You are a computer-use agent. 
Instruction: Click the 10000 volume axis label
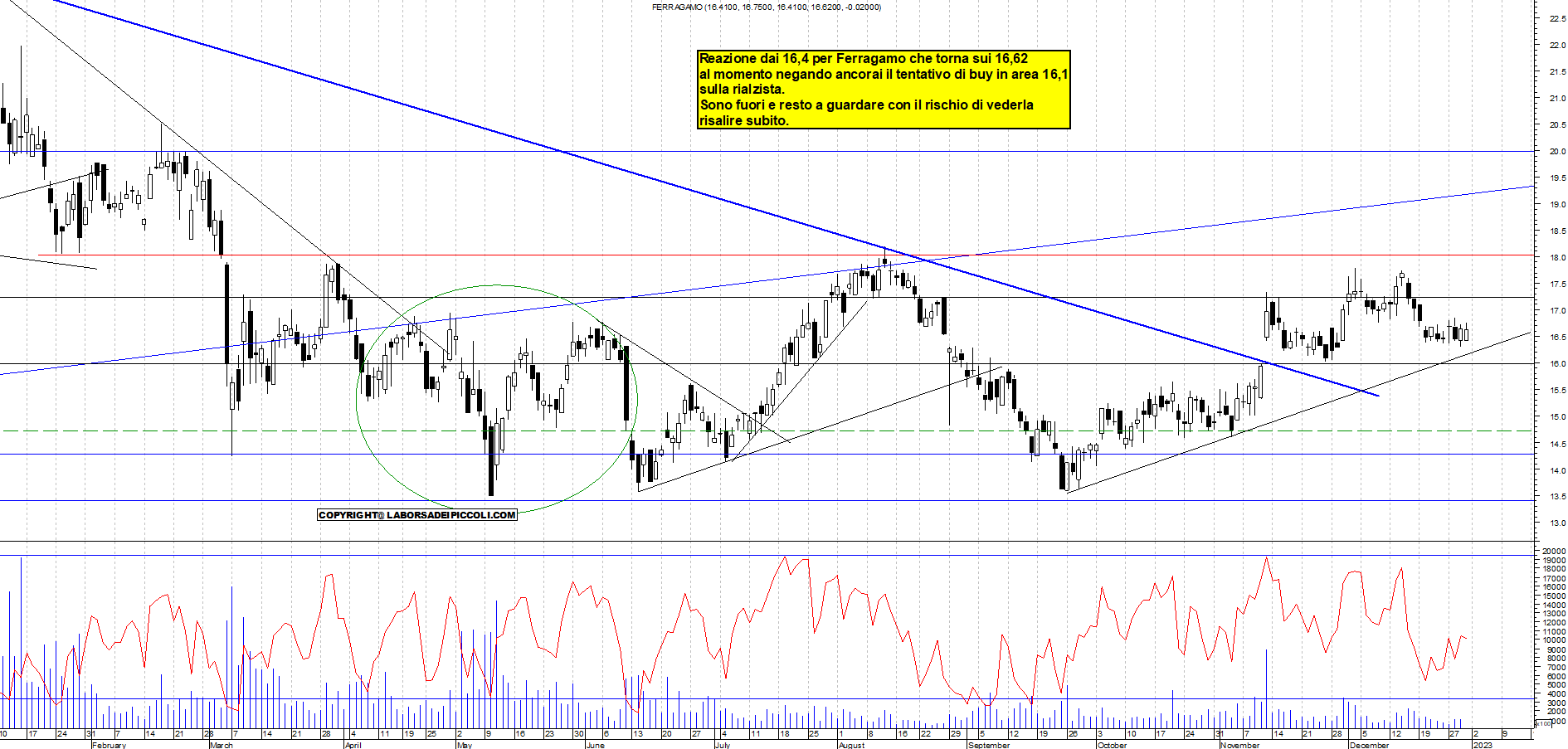1554,640
